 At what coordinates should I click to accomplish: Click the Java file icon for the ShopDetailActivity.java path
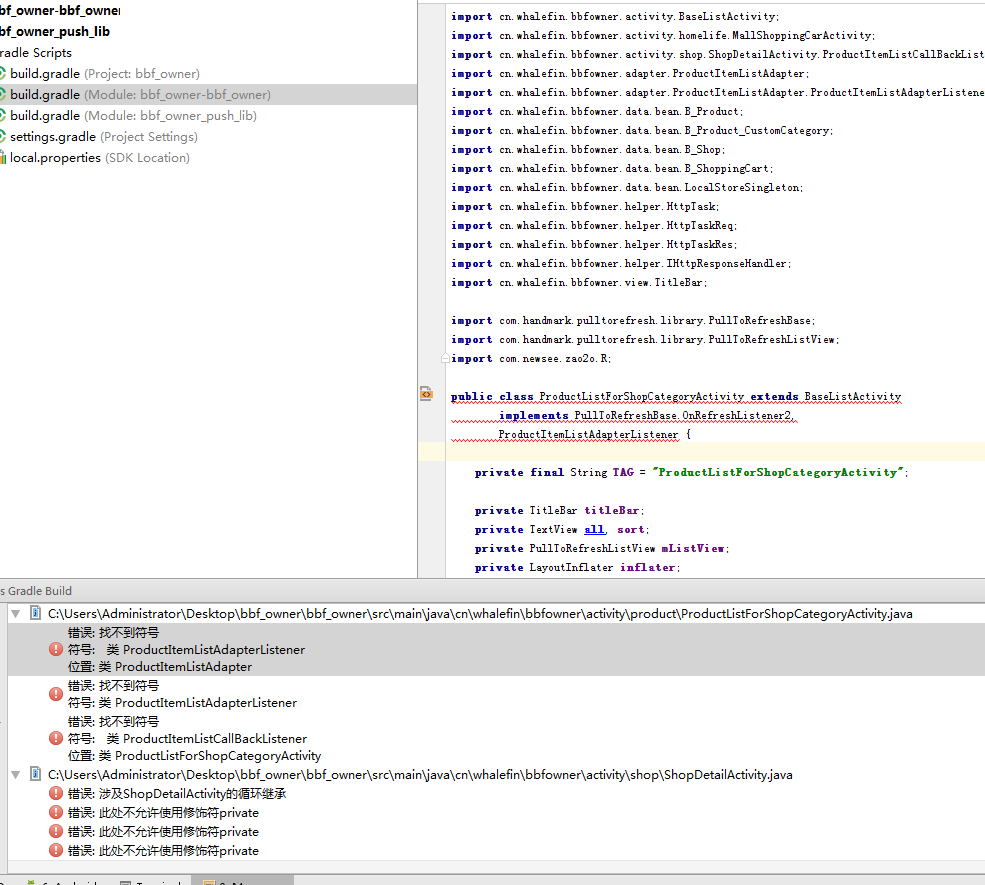(36, 774)
